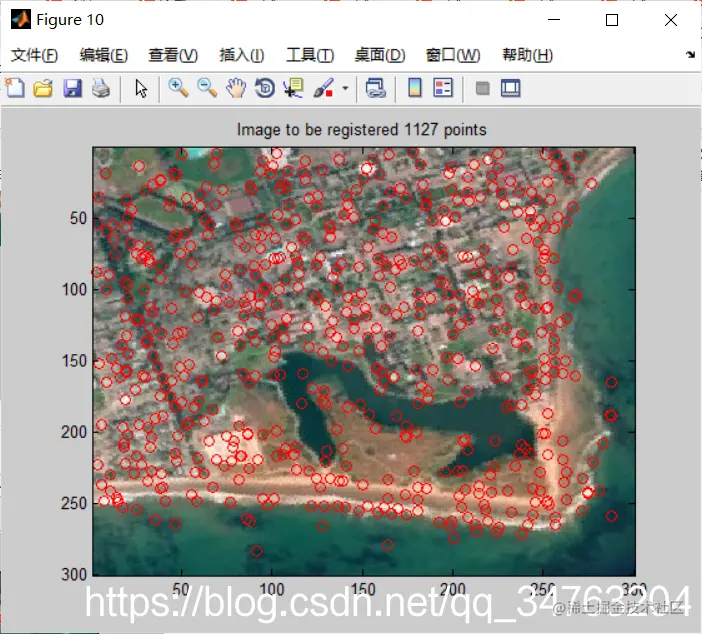Open the 插入(I) menu
Screen dimensions: 702x634
[x=242, y=55]
